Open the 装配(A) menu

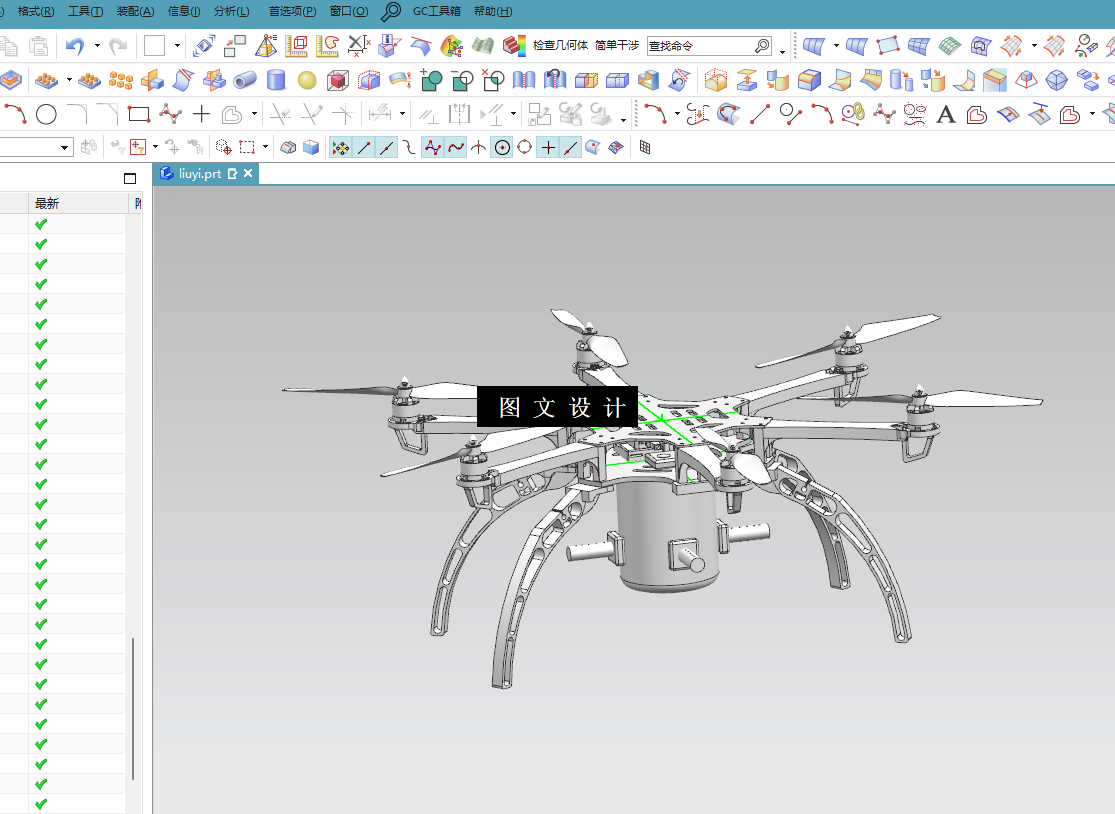coord(135,11)
